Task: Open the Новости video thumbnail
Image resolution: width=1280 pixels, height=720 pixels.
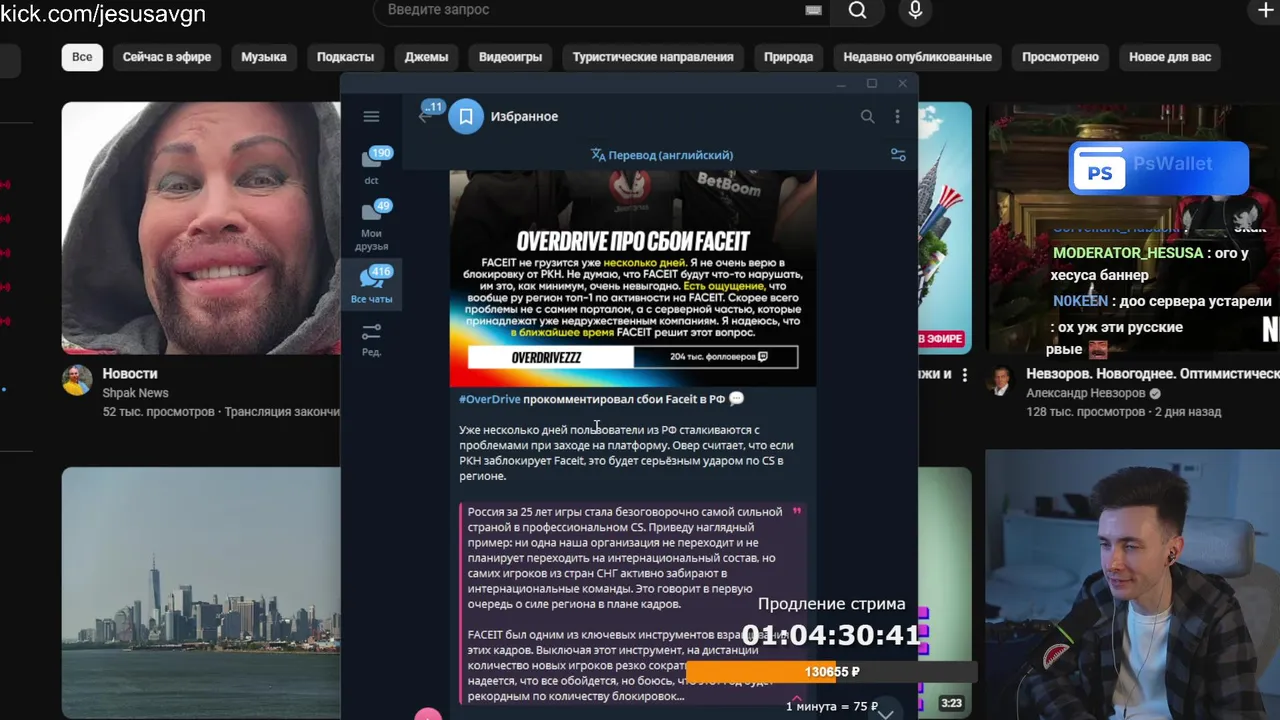Action: pos(200,228)
